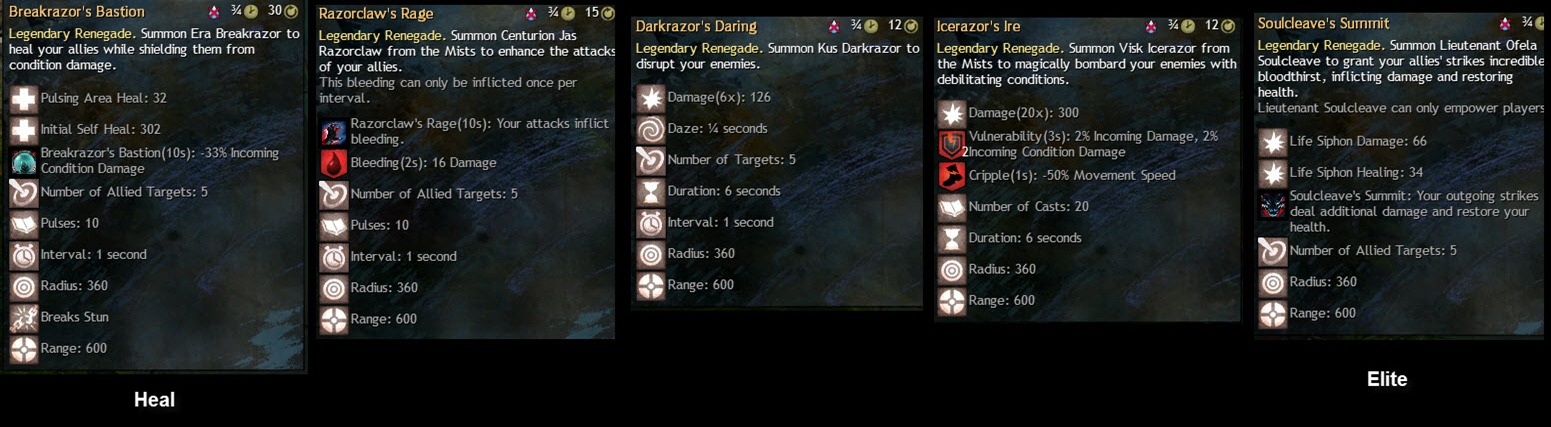Click the Damage(20x) burst icon
The height and width of the screenshot is (427, 1551).
952,113
